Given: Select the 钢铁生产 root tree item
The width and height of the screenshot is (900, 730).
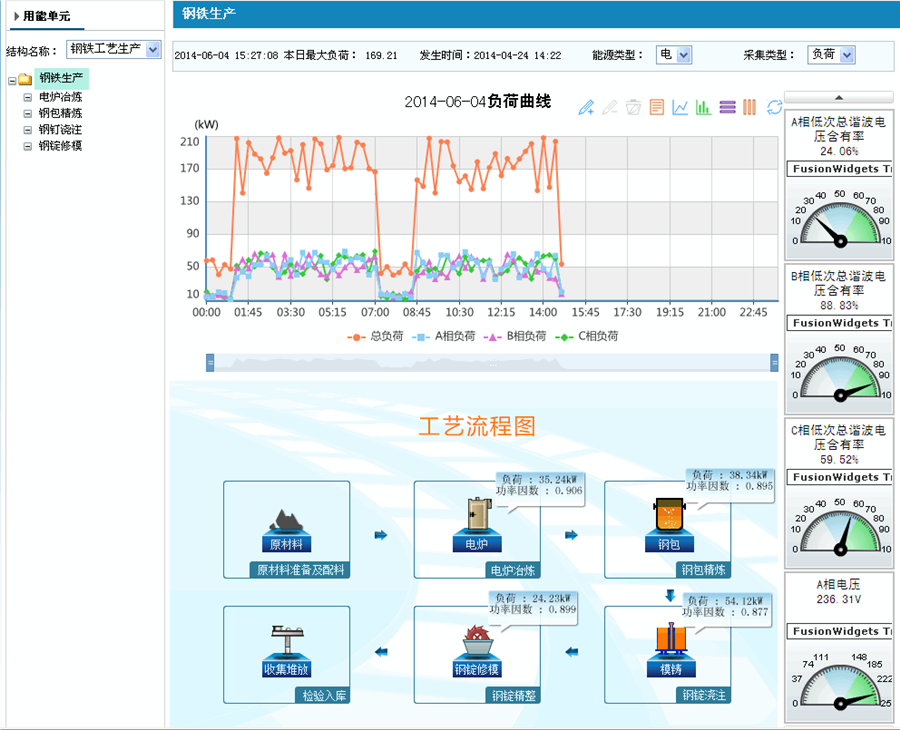Looking at the screenshot, I should (61, 78).
